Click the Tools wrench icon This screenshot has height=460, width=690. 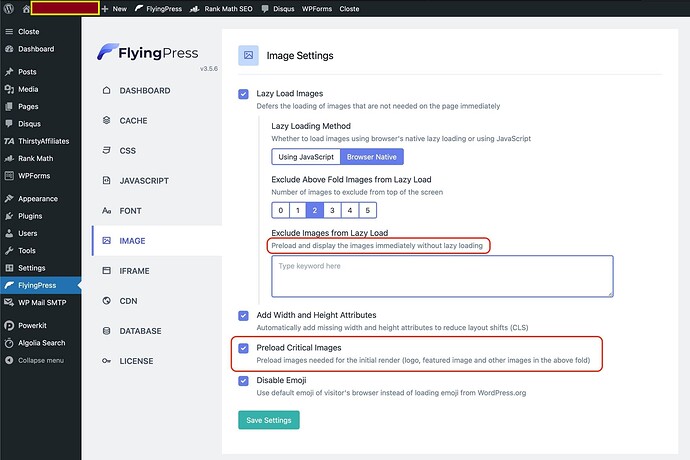[9, 250]
